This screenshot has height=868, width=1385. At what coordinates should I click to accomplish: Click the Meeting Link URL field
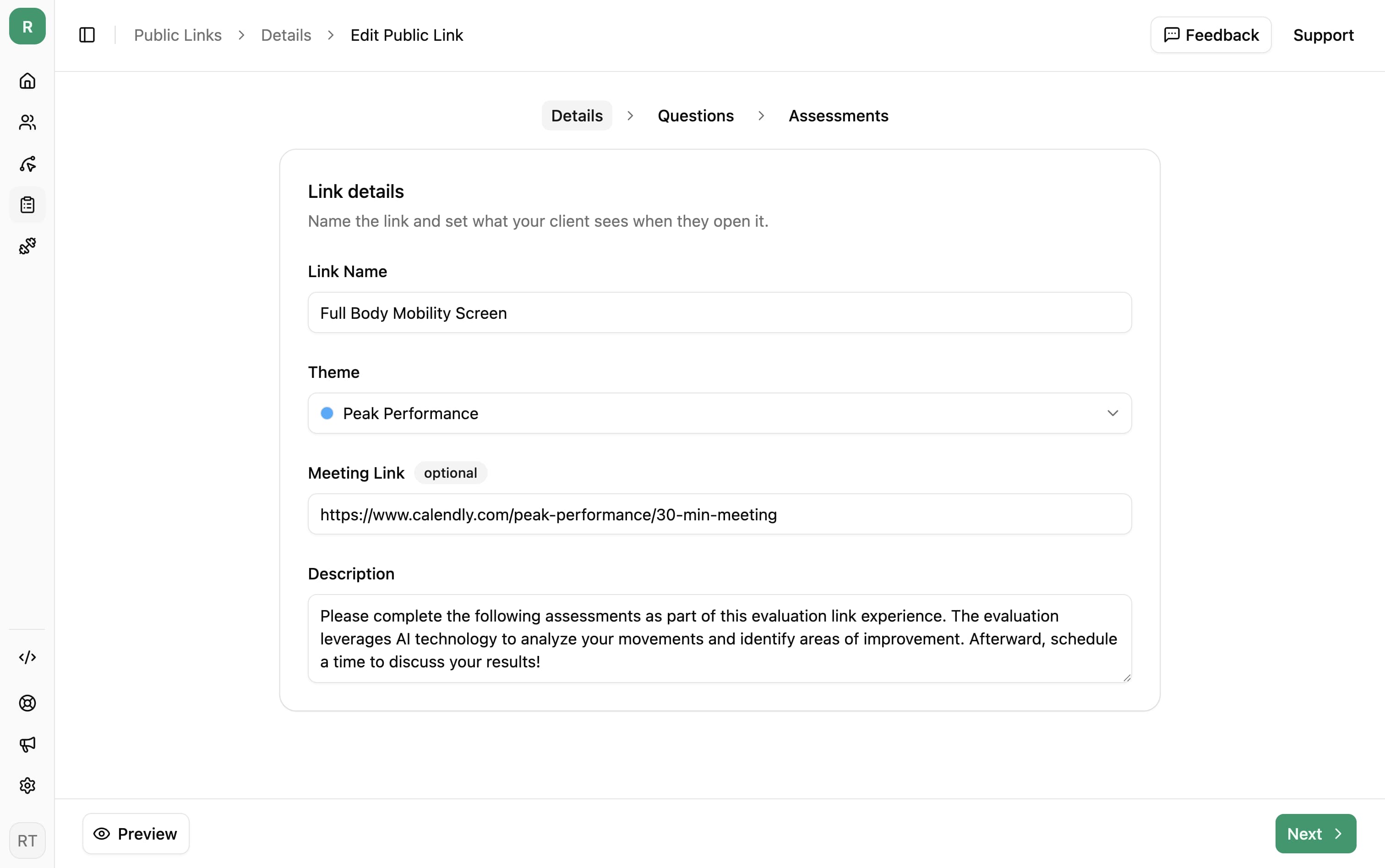pyautogui.click(x=720, y=514)
